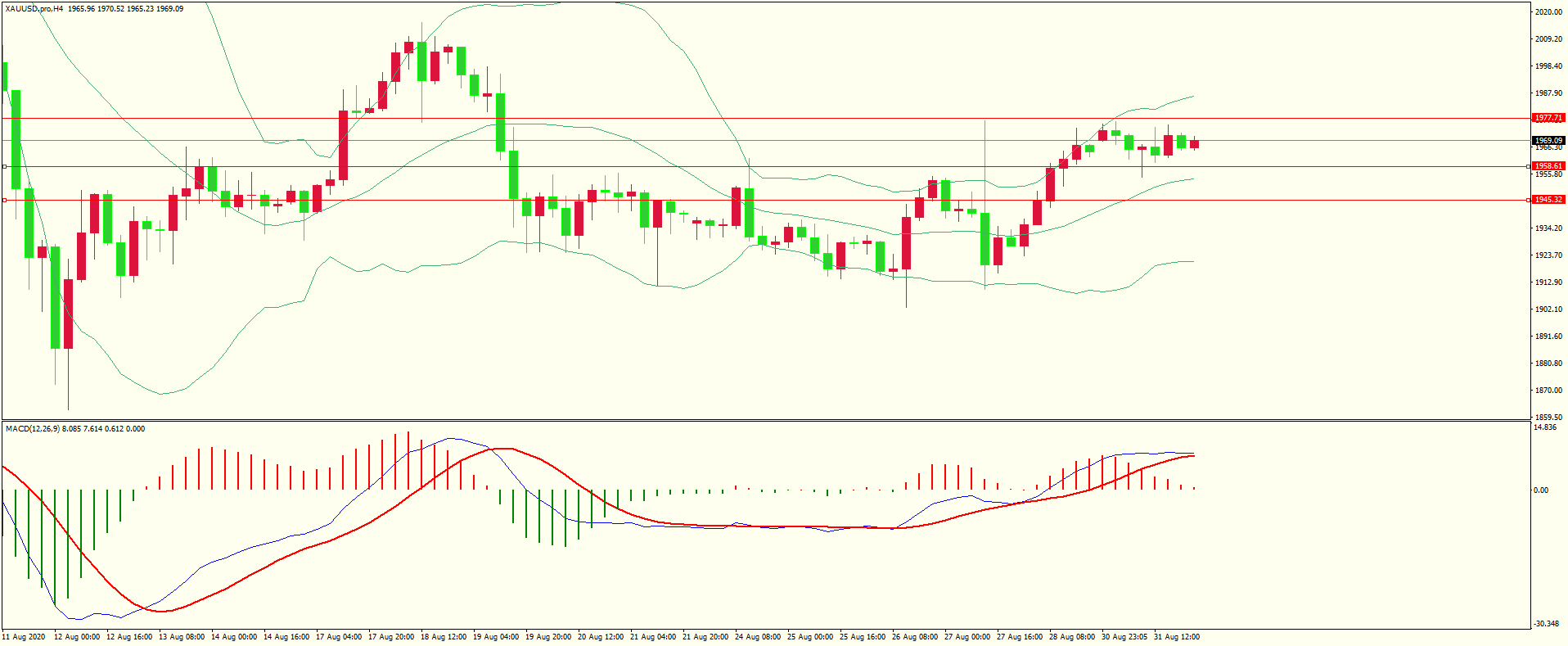Click the 25 Aug 16:00 time label
The image size is (1568, 646).
[x=863, y=637]
